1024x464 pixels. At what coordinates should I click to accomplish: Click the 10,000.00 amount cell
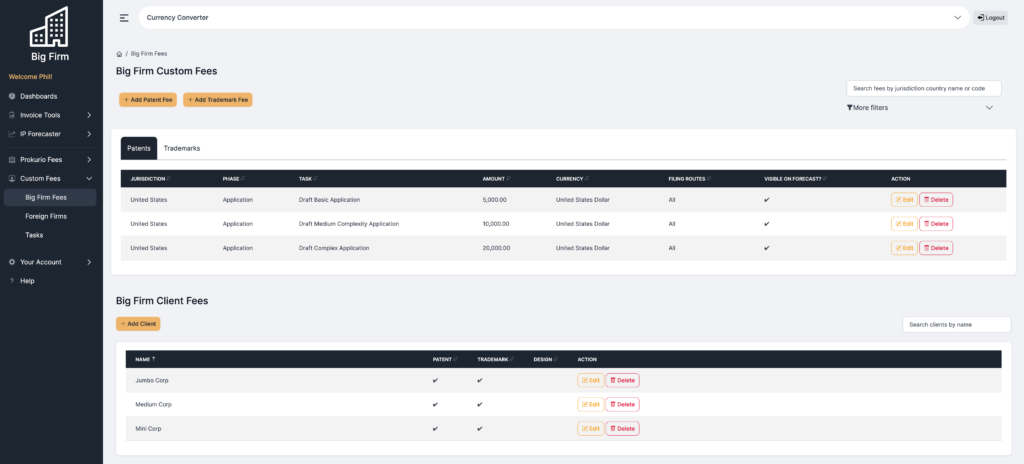tap(496, 224)
